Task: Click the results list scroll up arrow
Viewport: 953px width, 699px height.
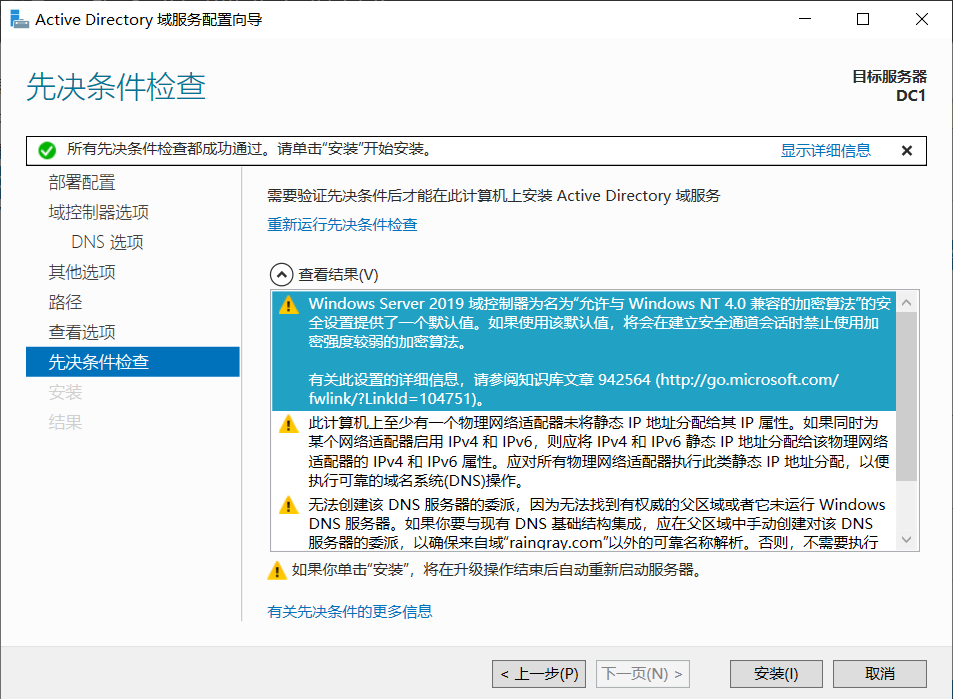Action: 907,302
